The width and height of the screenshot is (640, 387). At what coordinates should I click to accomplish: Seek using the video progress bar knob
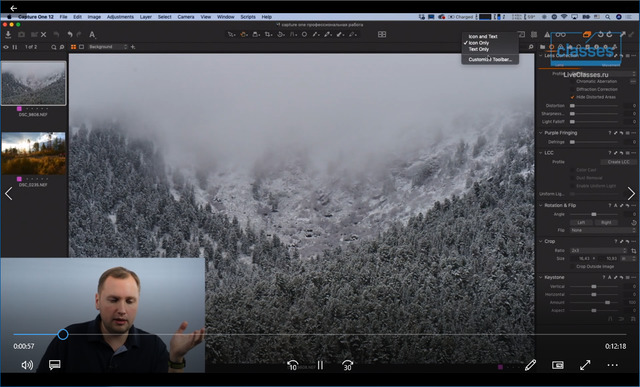coord(62,334)
